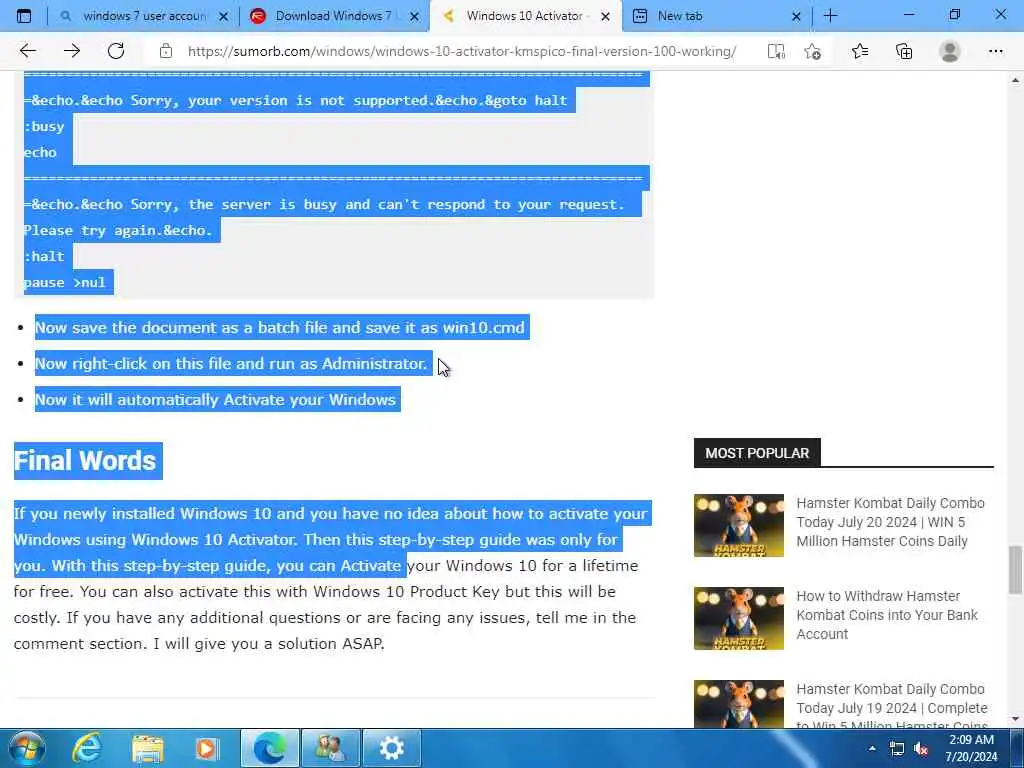Click 'Sorry, your version is not supported' line
The height and width of the screenshot is (768, 1024).
point(296,100)
